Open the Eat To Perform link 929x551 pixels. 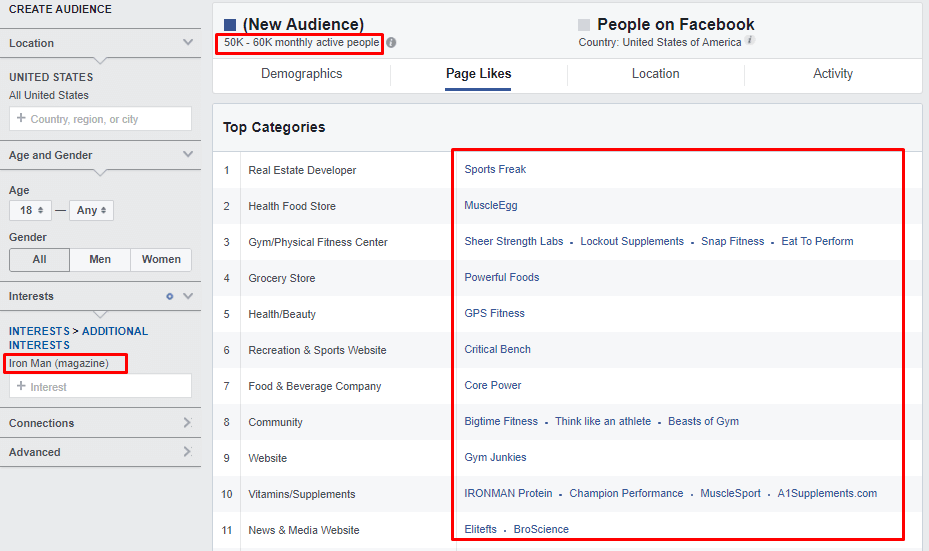click(817, 241)
